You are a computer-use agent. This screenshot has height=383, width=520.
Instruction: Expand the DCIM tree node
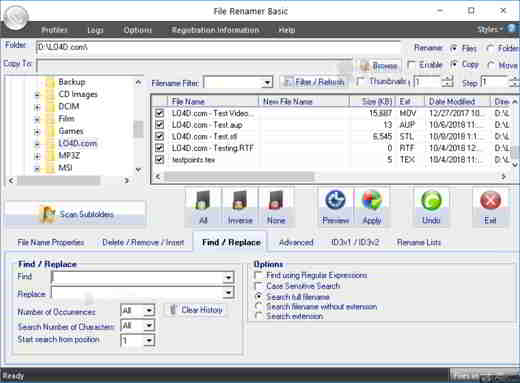coord(37,107)
